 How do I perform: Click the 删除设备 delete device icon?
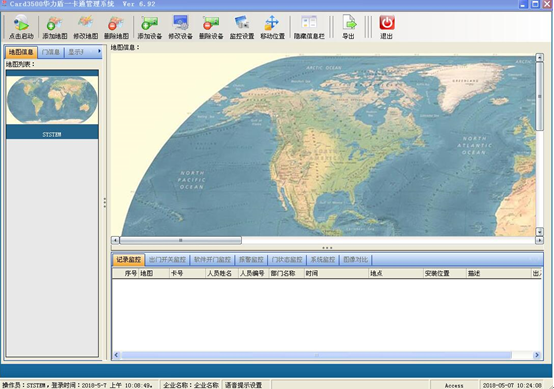tap(211, 23)
